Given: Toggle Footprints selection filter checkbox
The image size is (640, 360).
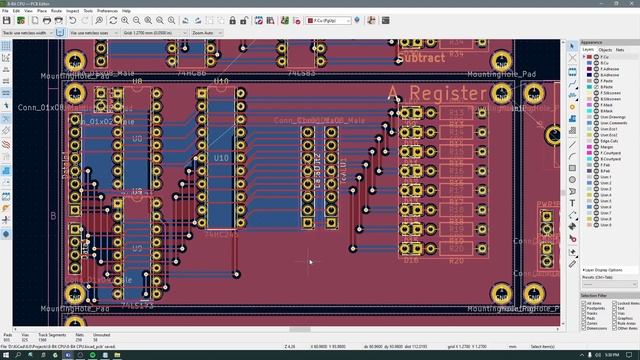Looking at the screenshot, I should 584,308.
